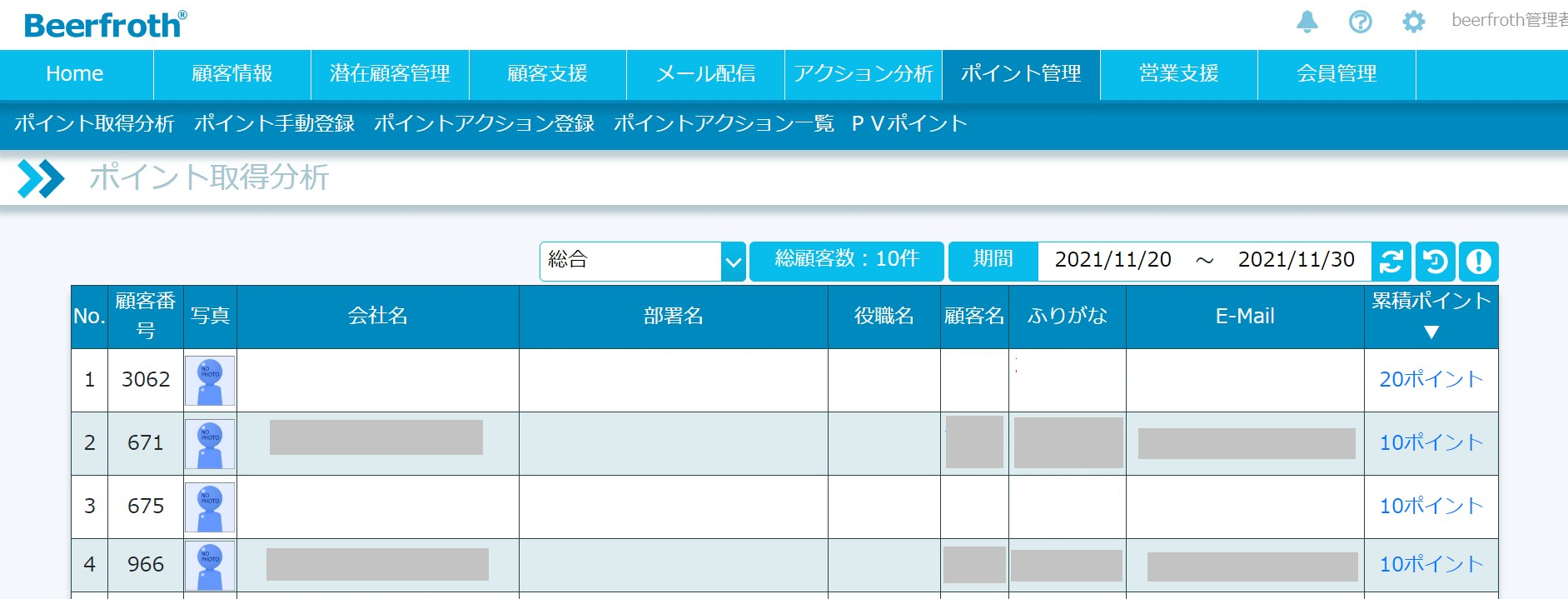Open the ポイント管理 menu tab
This screenshot has width=1568, height=599.
(1021, 74)
